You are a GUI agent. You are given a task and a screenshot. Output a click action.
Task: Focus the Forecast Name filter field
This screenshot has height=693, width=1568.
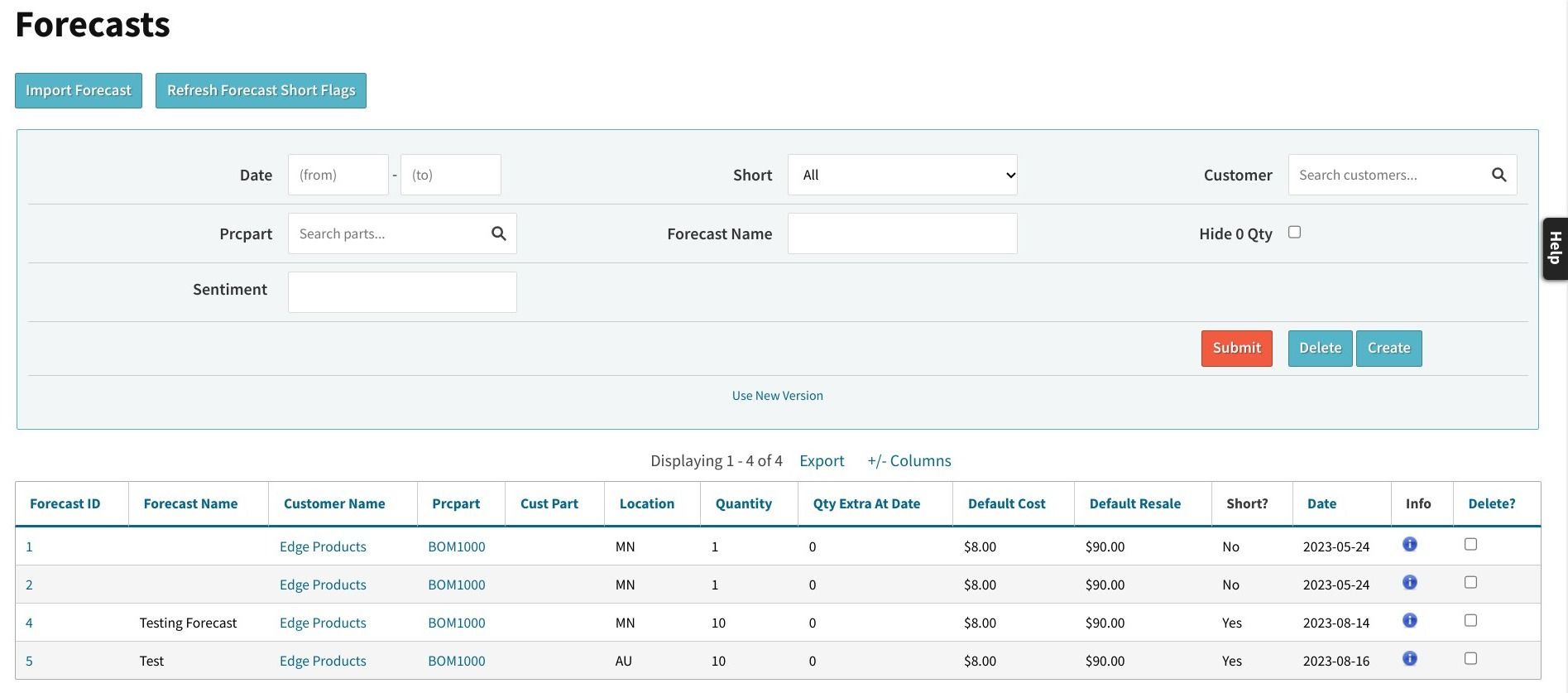pos(902,233)
